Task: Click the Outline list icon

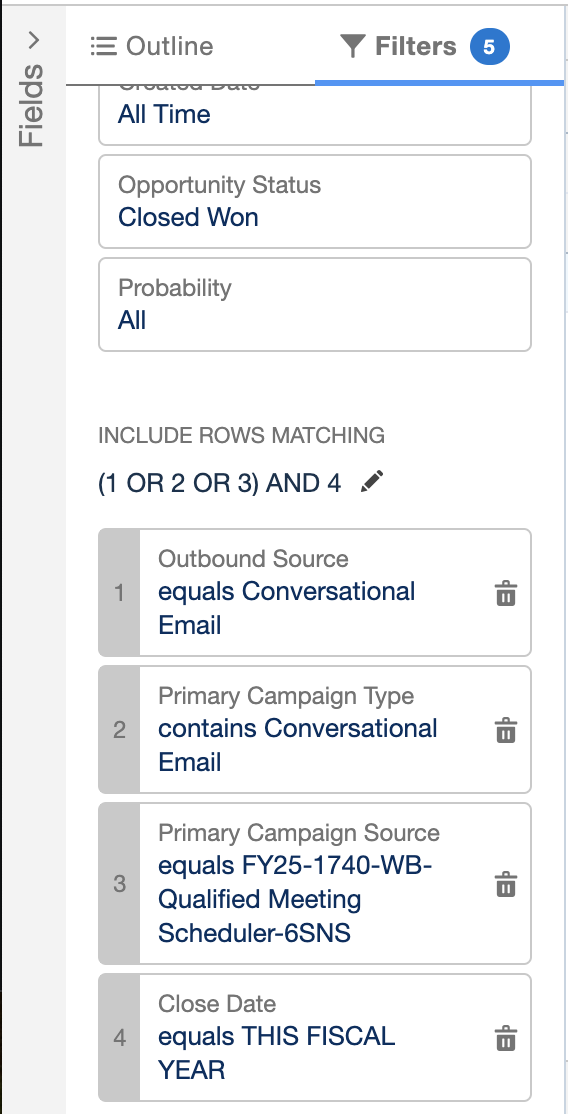Action: click(x=104, y=46)
